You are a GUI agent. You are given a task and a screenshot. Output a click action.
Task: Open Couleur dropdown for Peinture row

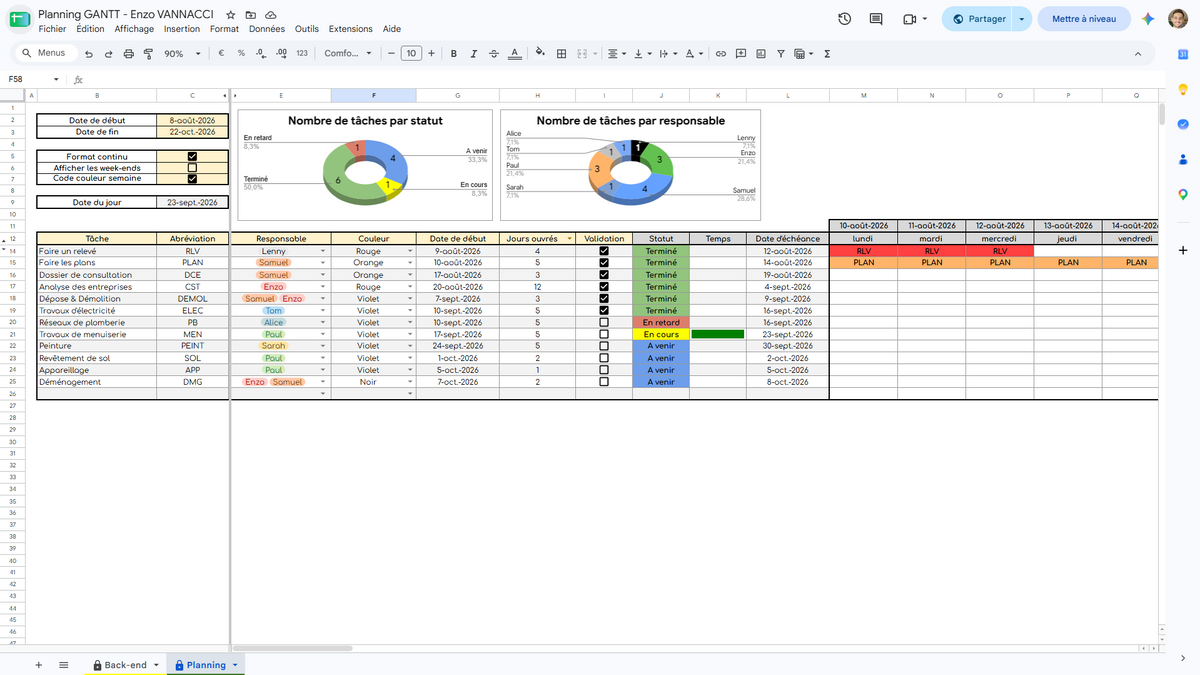410,346
